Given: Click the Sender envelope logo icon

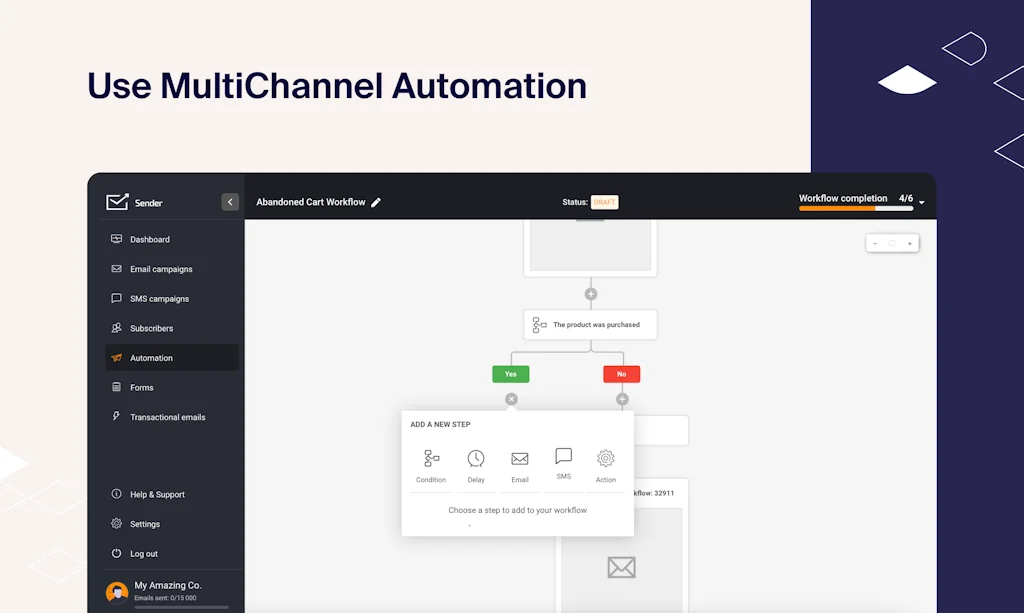Looking at the screenshot, I should tap(117, 202).
